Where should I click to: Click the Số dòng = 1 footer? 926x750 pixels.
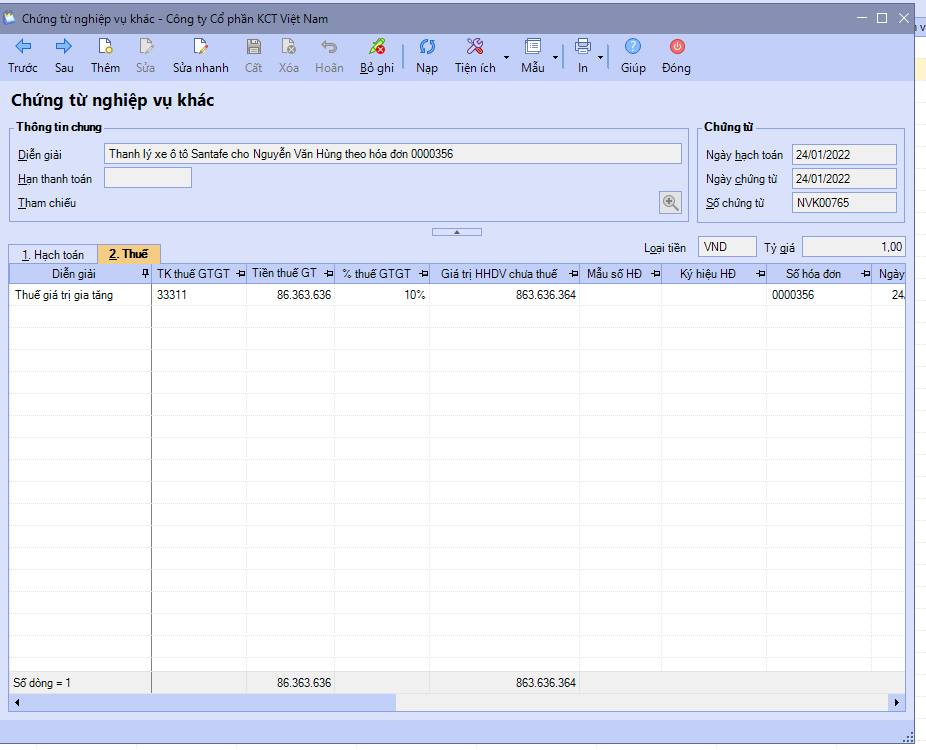coord(42,683)
